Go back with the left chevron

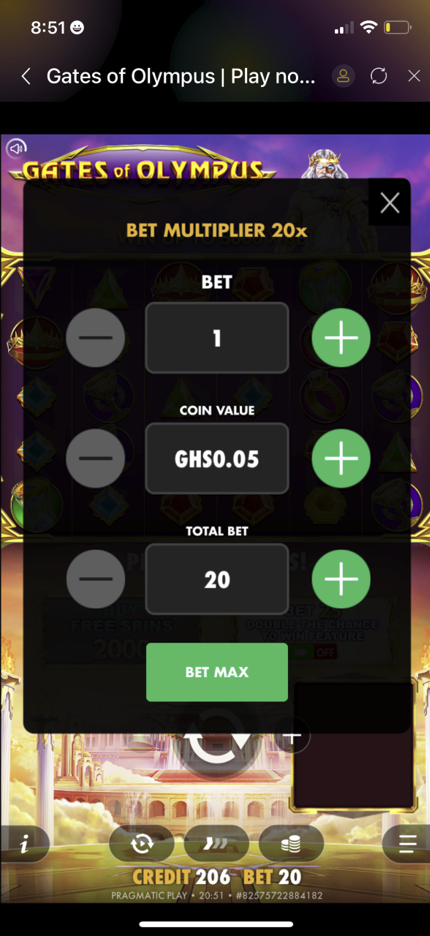(x=26, y=76)
